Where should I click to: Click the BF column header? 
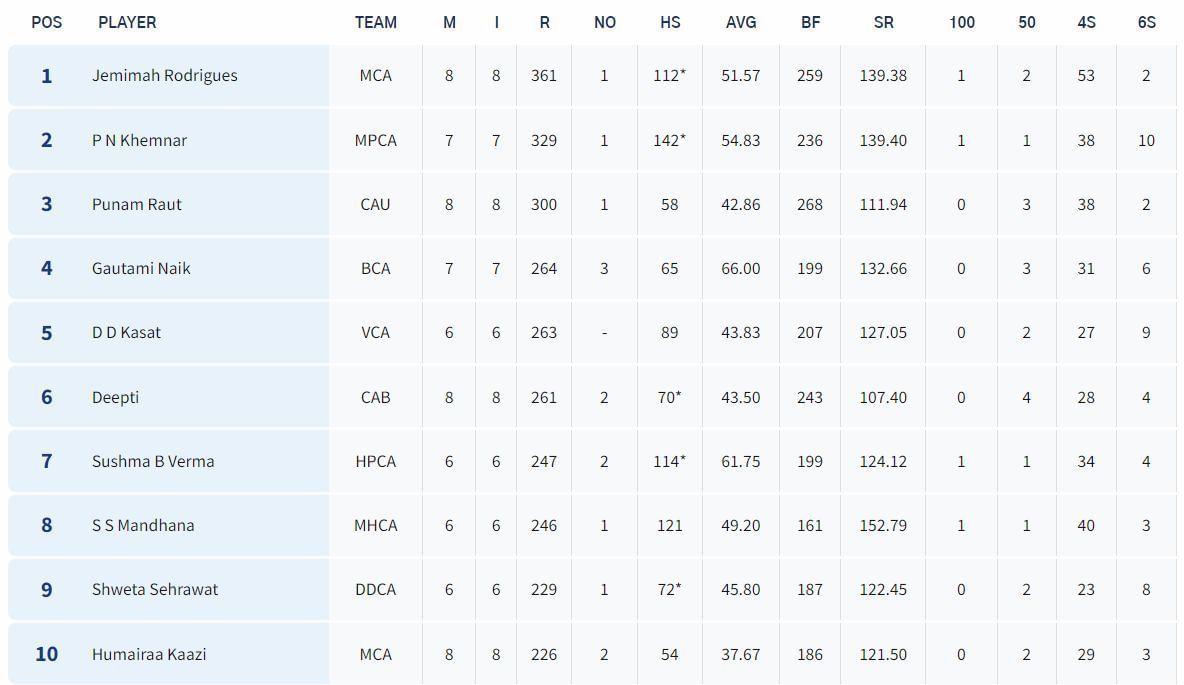tap(810, 22)
